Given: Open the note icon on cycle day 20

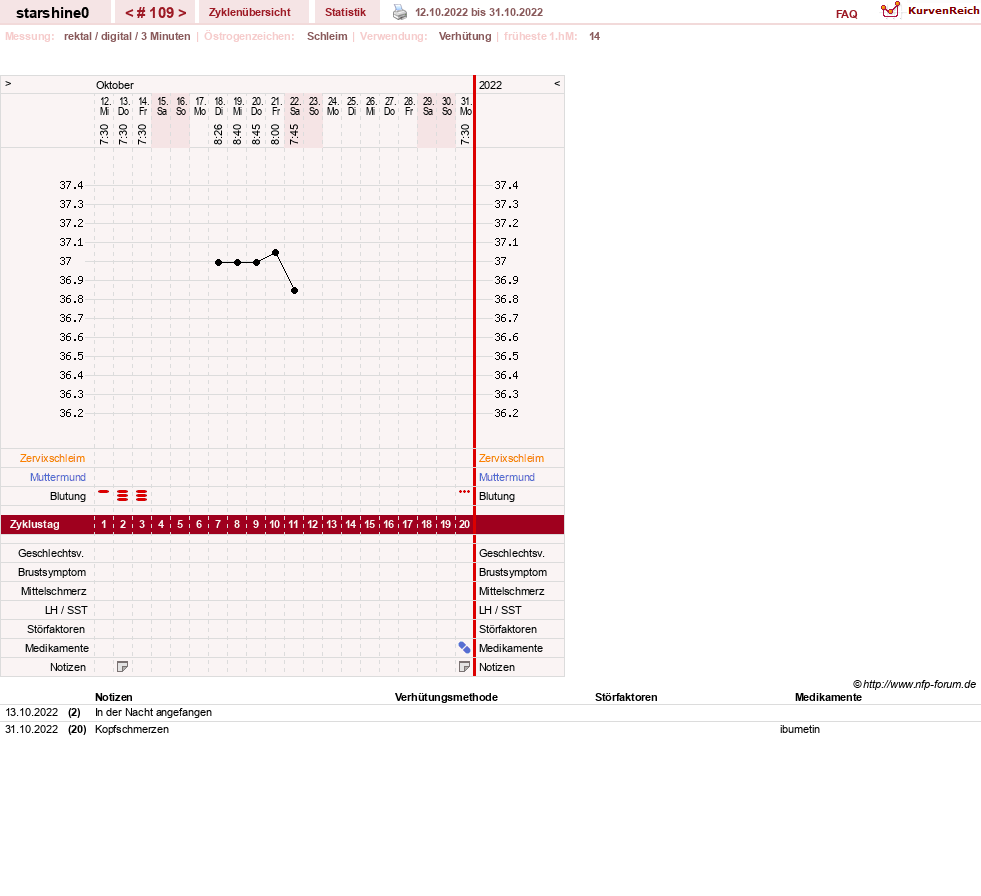Looking at the screenshot, I should (464, 667).
